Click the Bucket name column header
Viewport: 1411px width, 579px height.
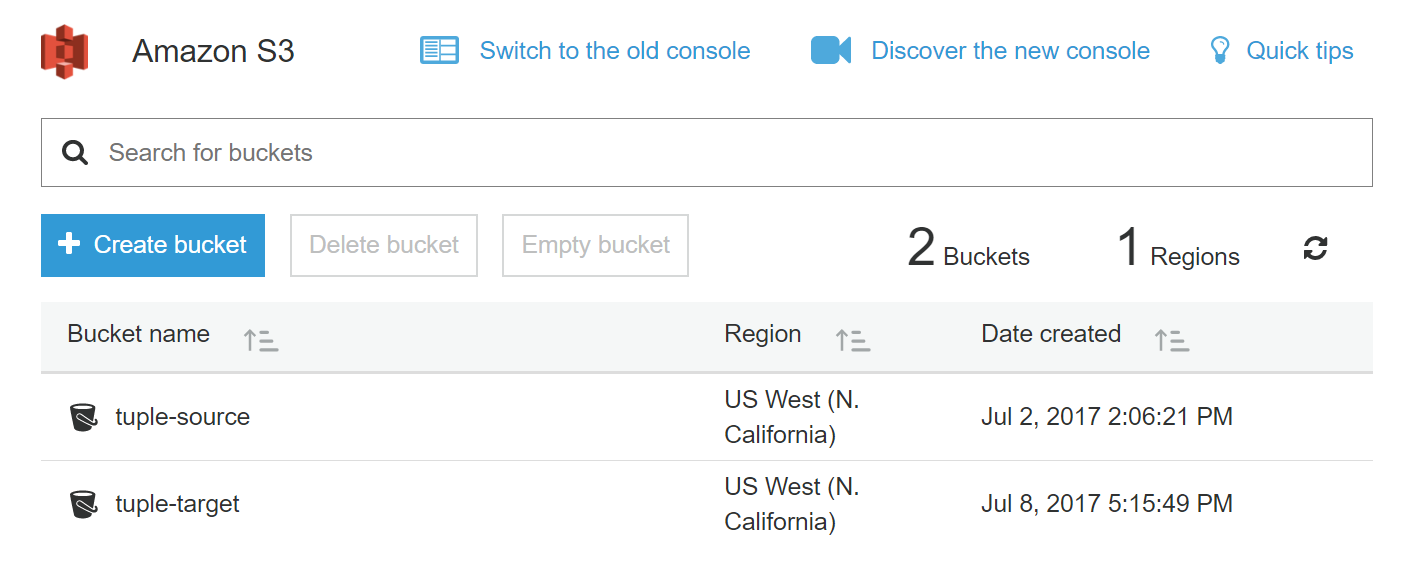(139, 334)
